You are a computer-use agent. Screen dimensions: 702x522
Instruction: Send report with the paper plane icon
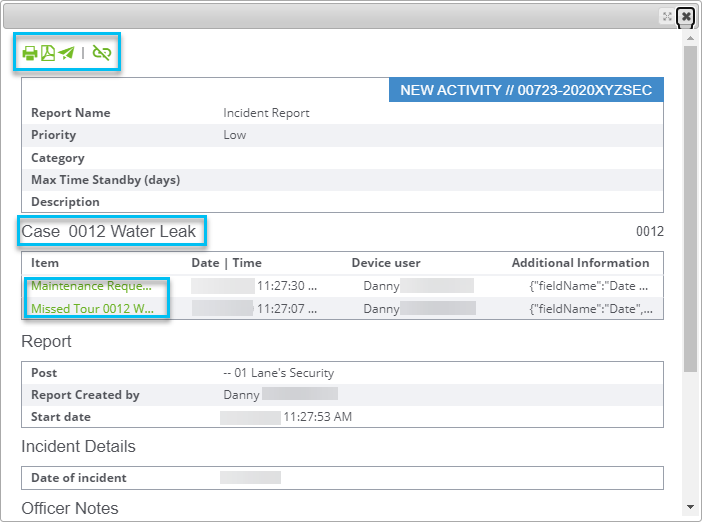click(66, 53)
